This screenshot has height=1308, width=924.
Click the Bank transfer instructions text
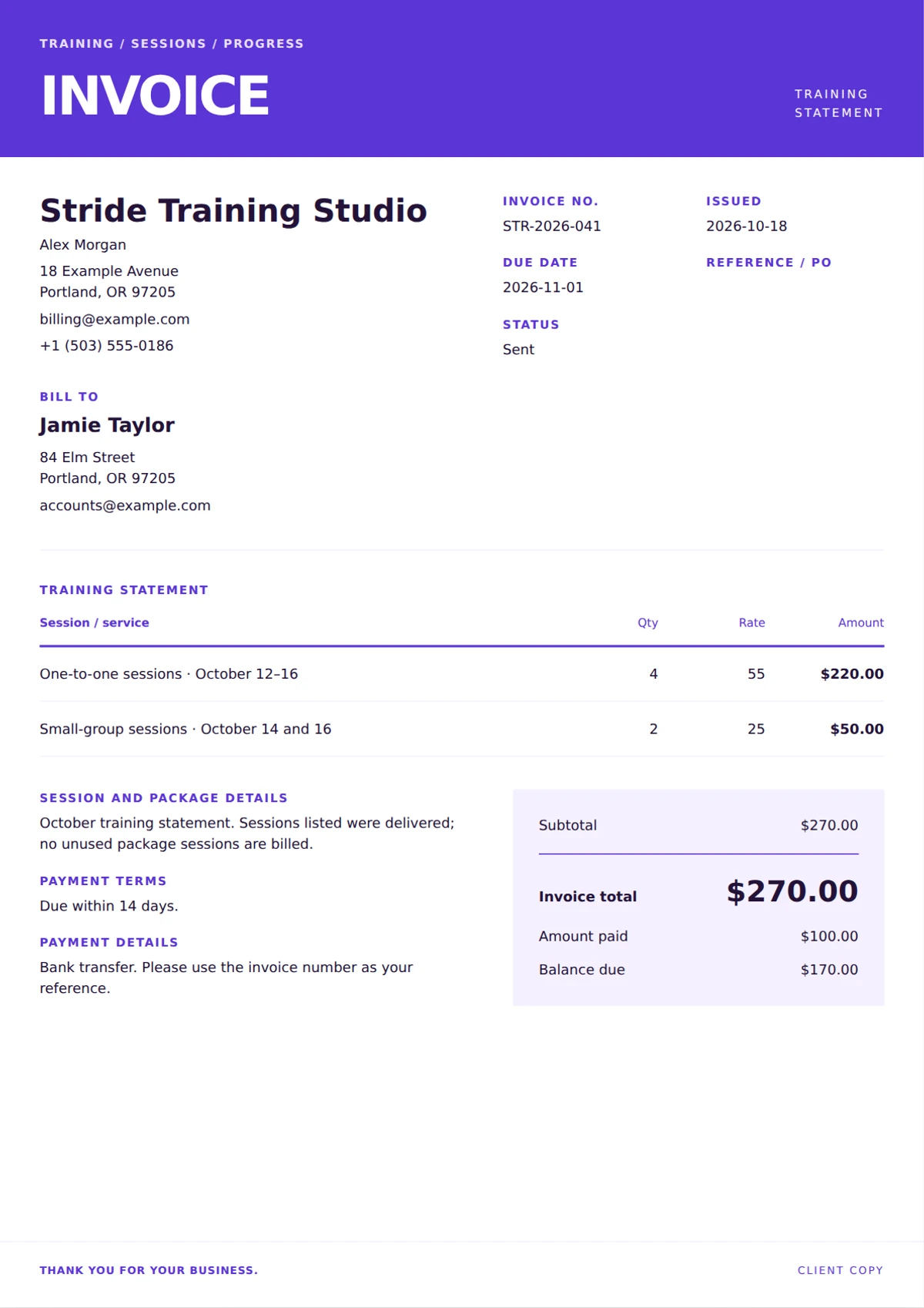226,978
